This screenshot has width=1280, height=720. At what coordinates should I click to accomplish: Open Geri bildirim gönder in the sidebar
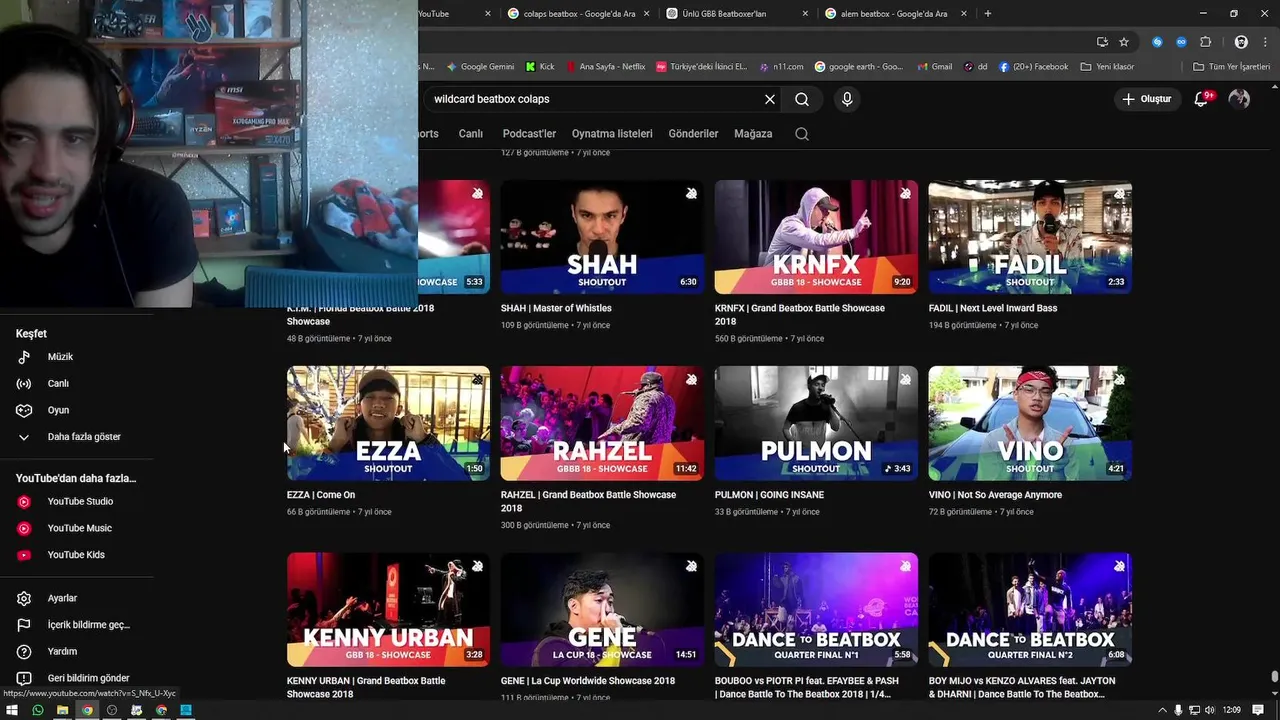[x=77, y=678]
